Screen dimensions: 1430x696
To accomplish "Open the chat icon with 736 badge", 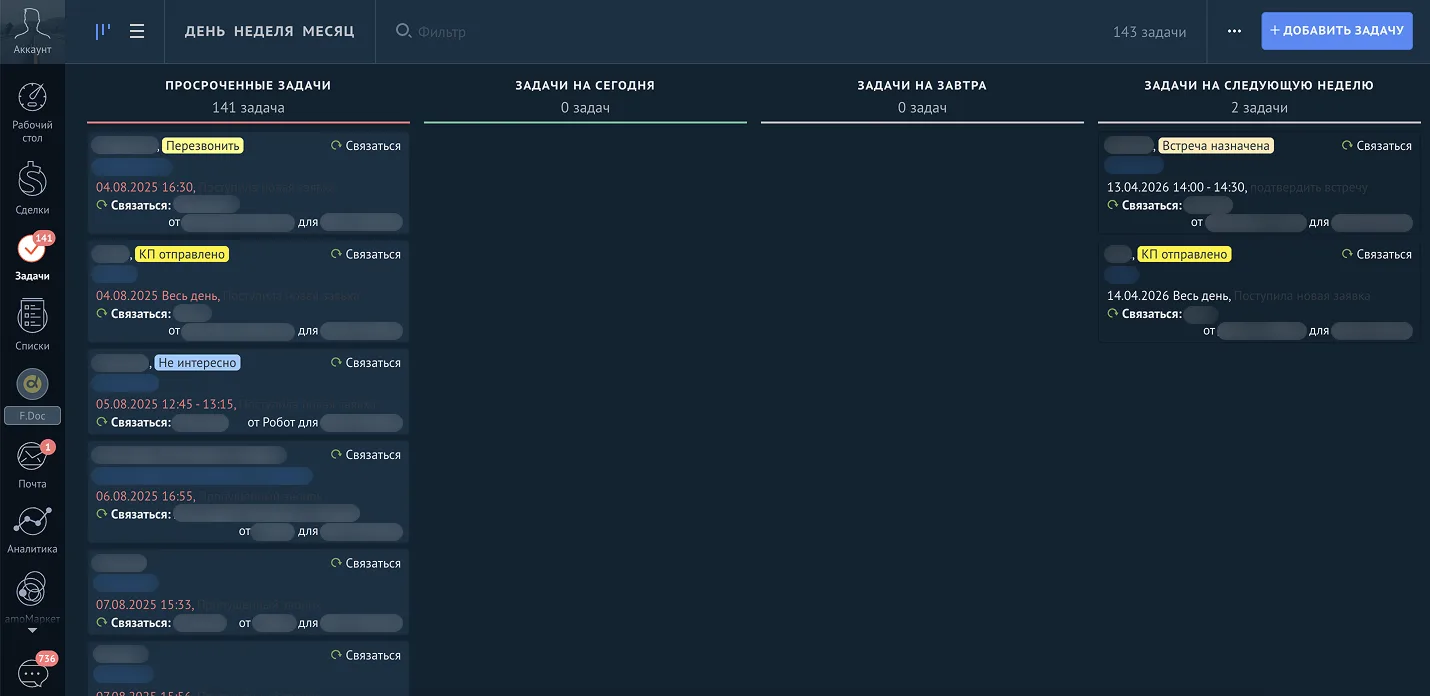I will (x=33, y=674).
